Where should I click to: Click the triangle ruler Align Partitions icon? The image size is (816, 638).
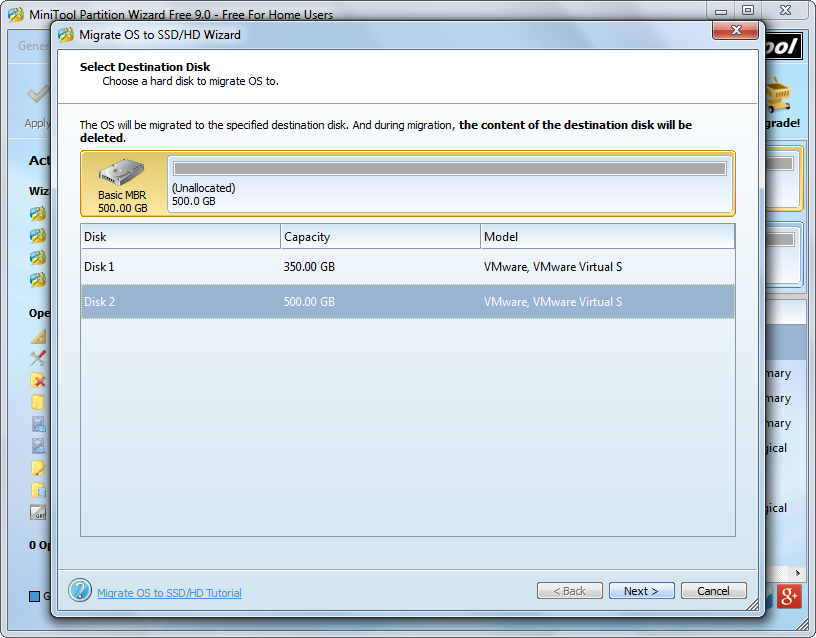click(38, 336)
